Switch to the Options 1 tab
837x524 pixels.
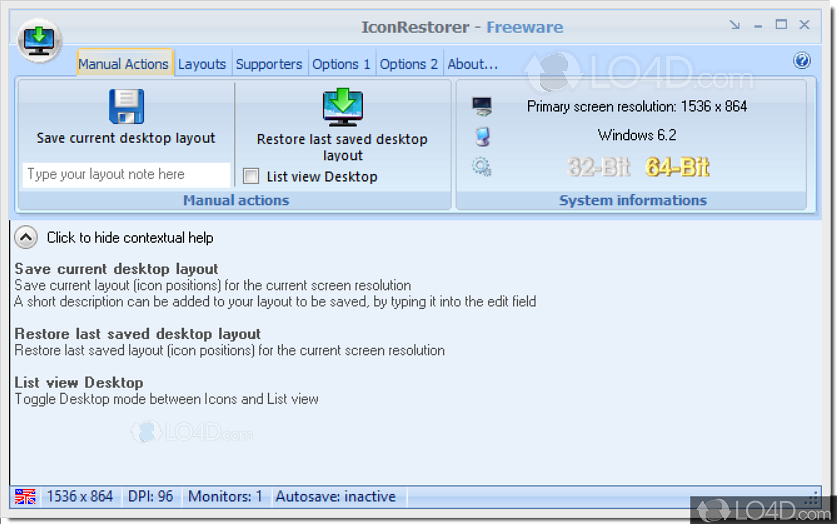click(341, 64)
